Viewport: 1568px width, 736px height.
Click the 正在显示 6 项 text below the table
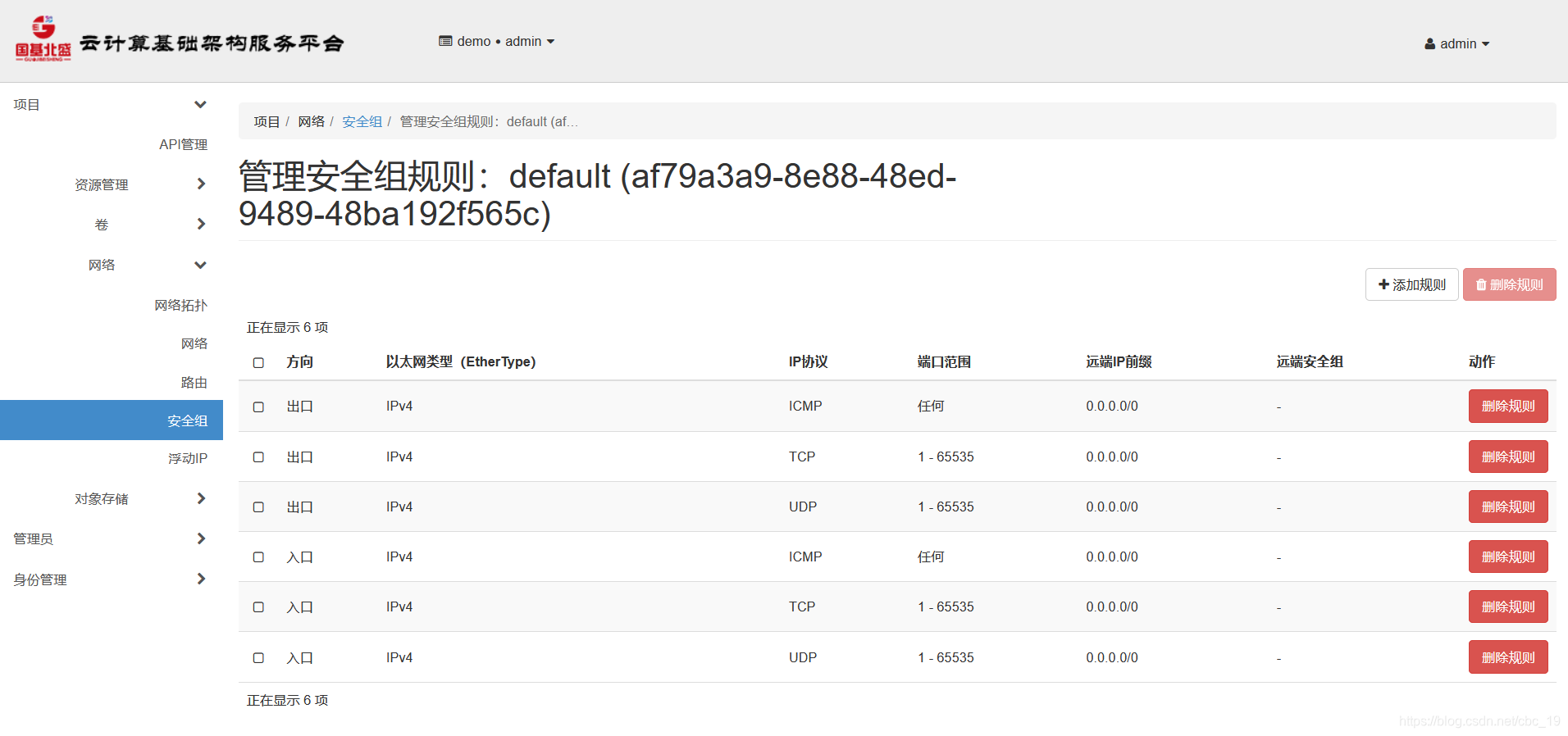coord(287,700)
